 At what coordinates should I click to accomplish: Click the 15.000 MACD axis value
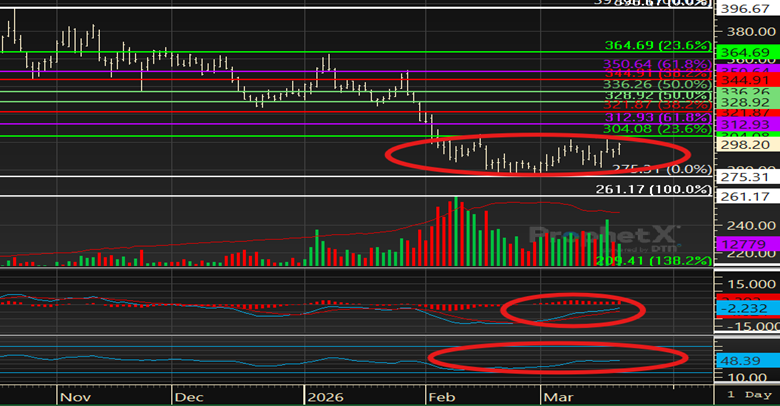click(x=751, y=284)
